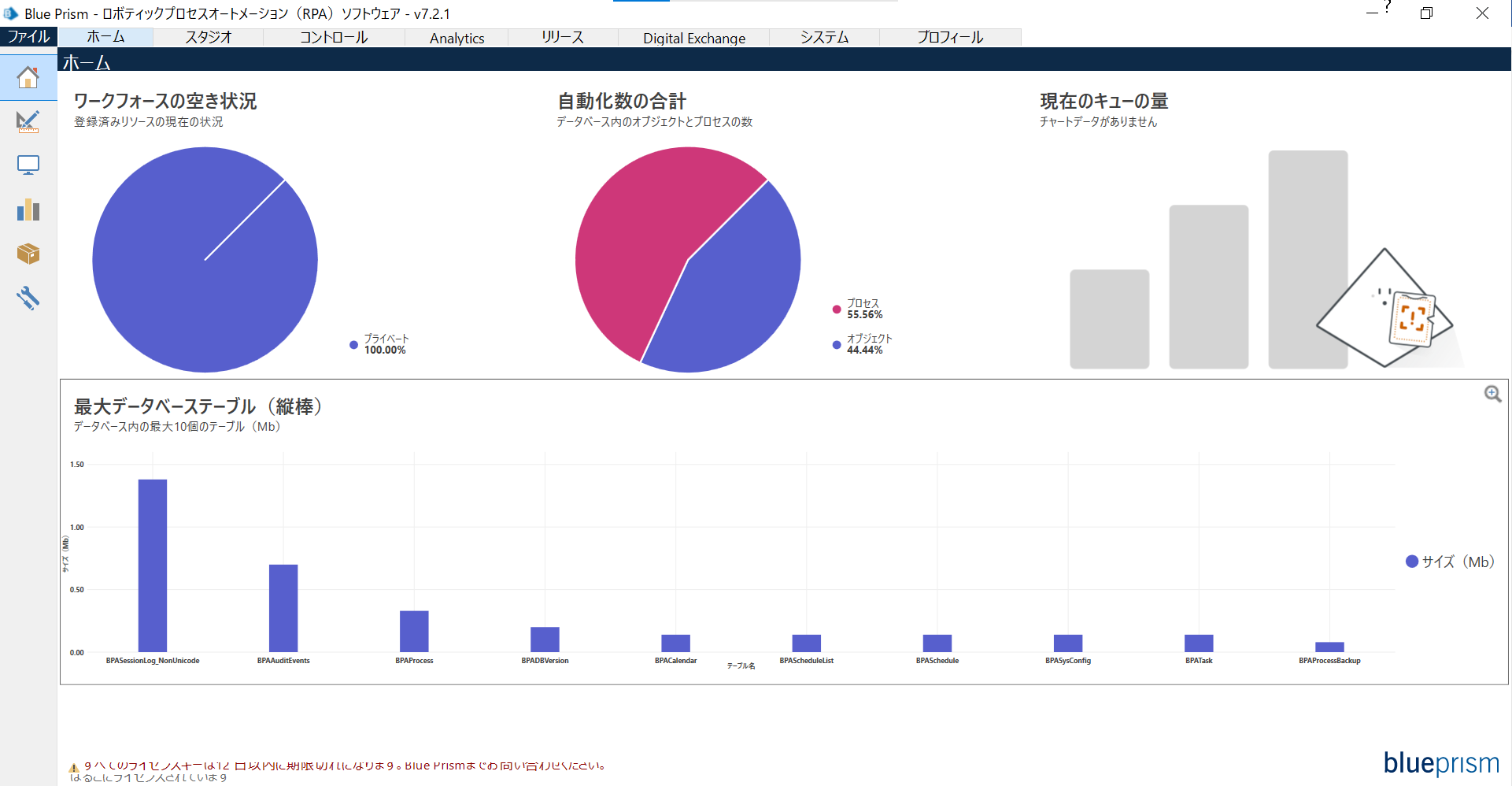Click the 自動化数の合計 title
Viewport: 1512px width, 786px height.
click(622, 101)
